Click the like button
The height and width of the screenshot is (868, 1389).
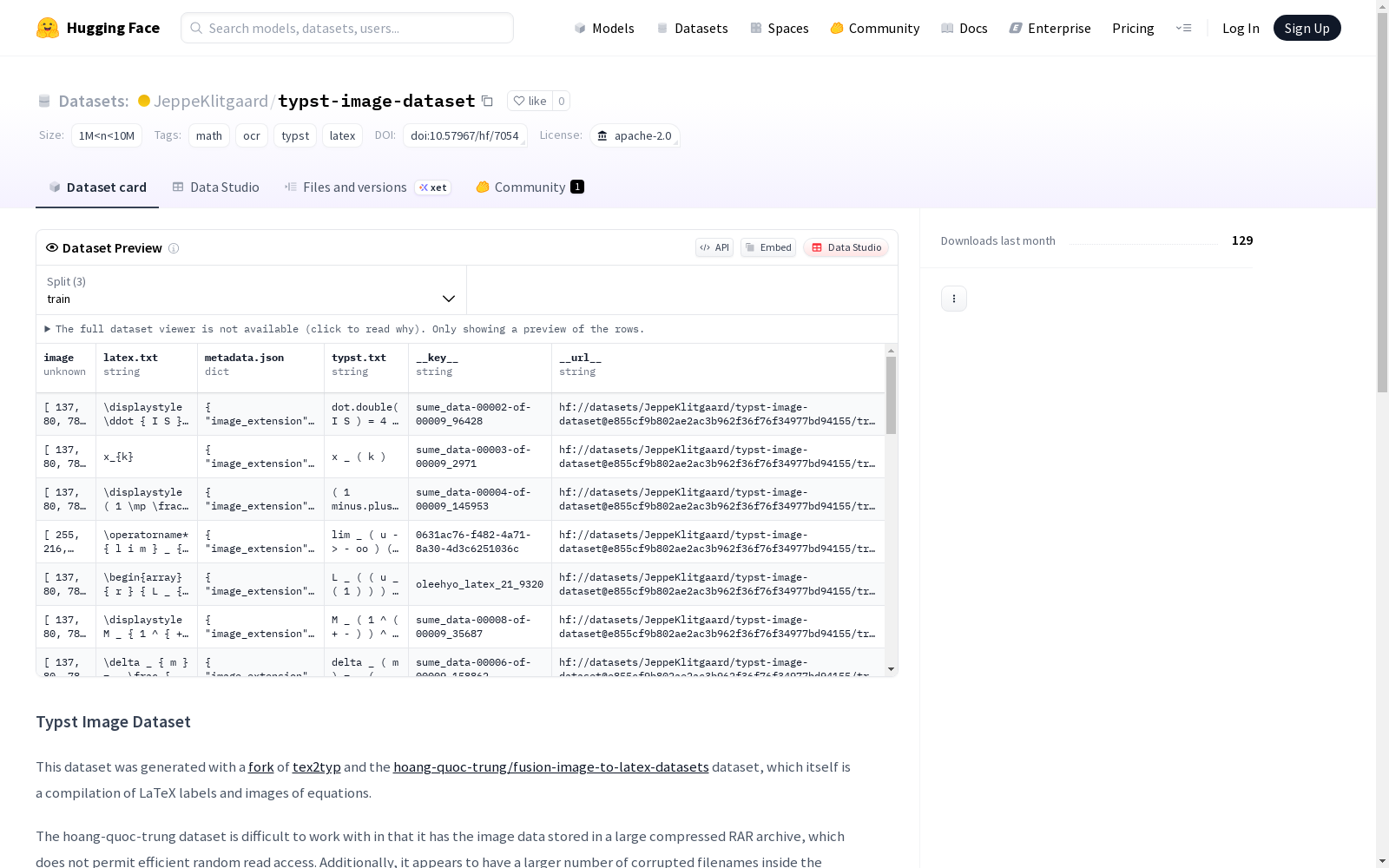pos(530,101)
